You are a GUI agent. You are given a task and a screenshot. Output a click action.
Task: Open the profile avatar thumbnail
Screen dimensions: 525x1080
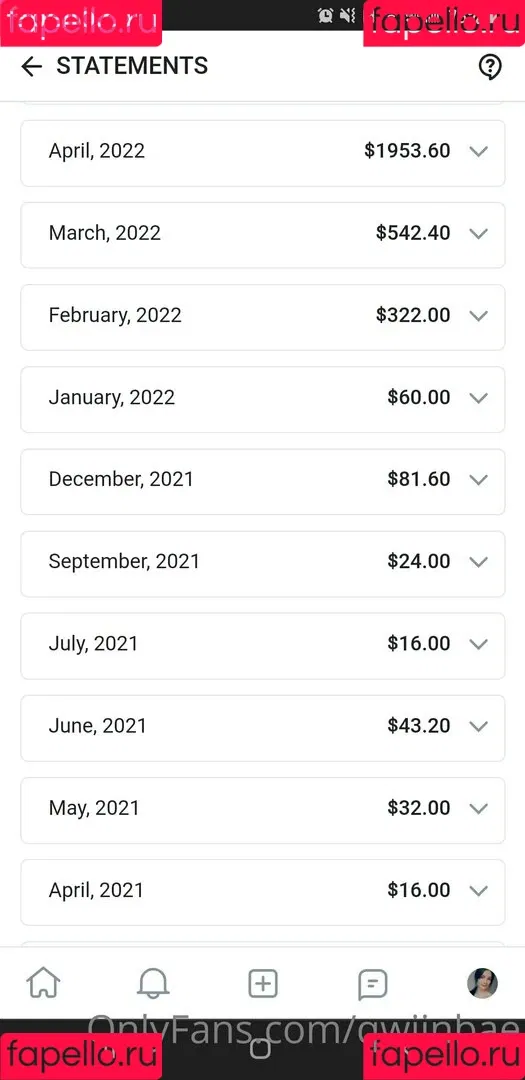tap(482, 983)
